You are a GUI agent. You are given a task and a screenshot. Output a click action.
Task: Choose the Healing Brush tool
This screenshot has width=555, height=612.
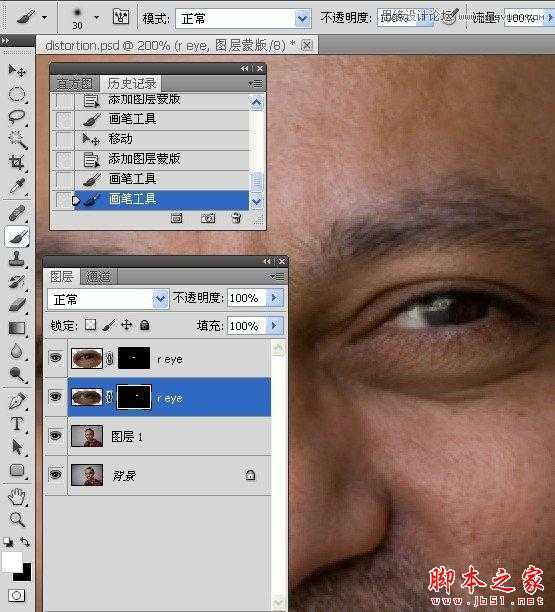point(17,214)
